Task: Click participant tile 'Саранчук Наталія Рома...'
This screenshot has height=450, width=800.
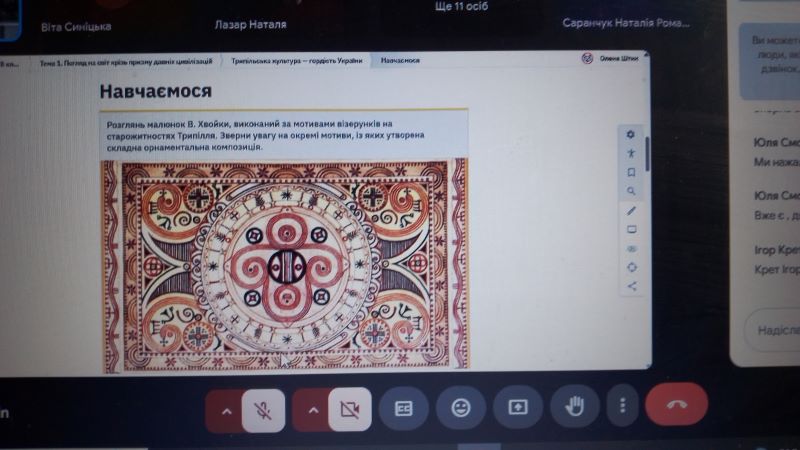Action: [626, 23]
